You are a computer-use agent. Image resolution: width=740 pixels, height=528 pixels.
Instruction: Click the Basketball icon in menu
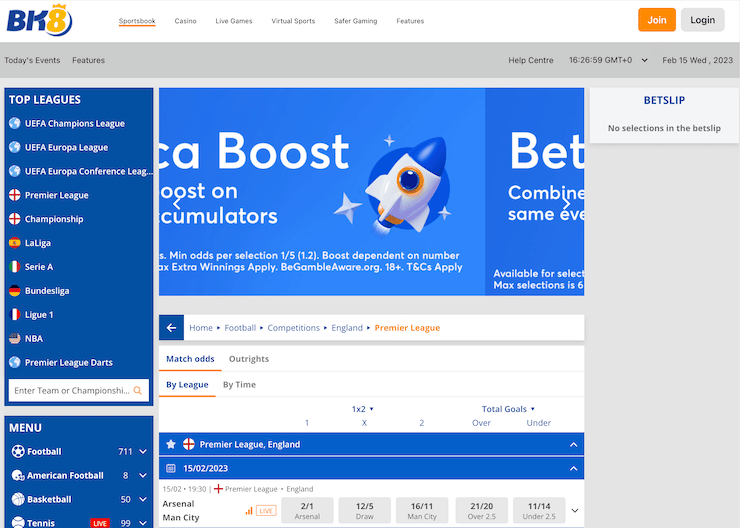pos(18,499)
